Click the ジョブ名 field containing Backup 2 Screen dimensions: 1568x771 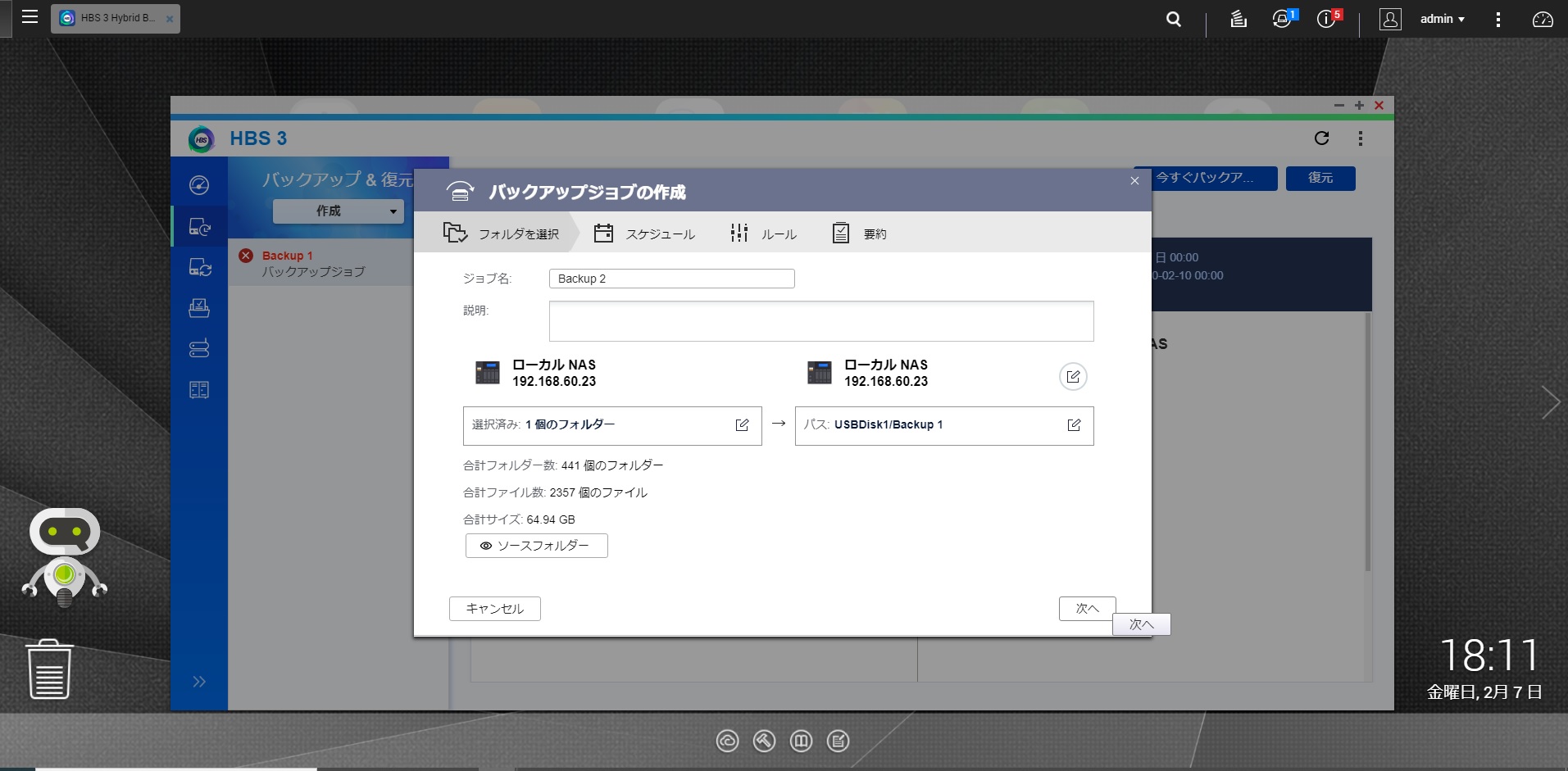[x=671, y=279]
